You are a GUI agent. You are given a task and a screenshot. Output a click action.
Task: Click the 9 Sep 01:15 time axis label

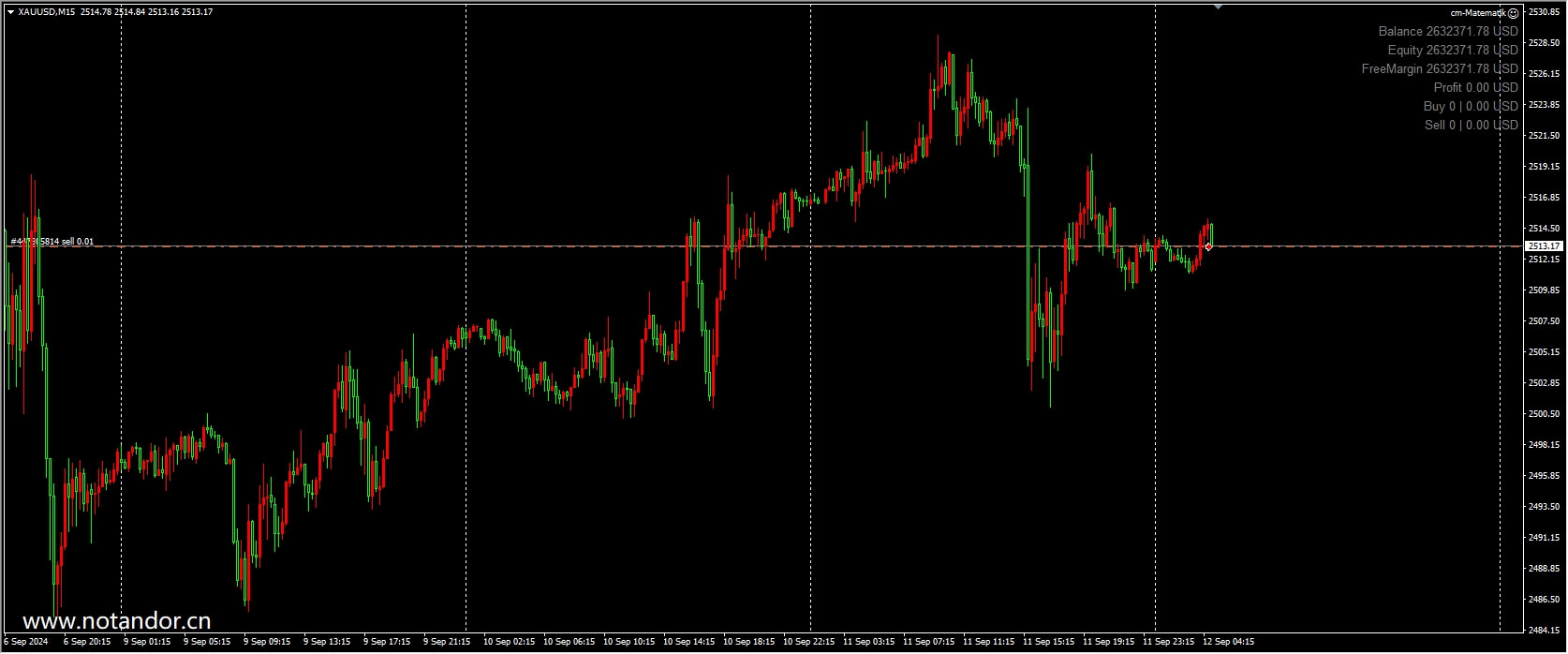tap(147, 642)
